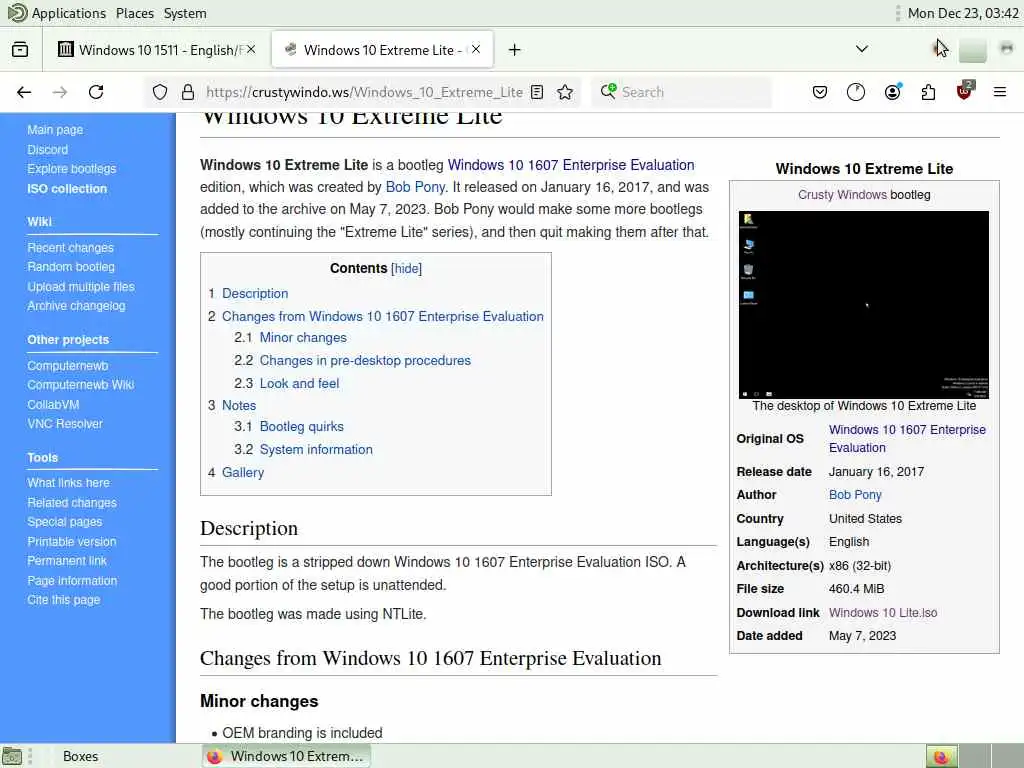Go back with the browser back arrow
Image resolution: width=1024 pixels, height=768 pixels.
[x=24, y=92]
